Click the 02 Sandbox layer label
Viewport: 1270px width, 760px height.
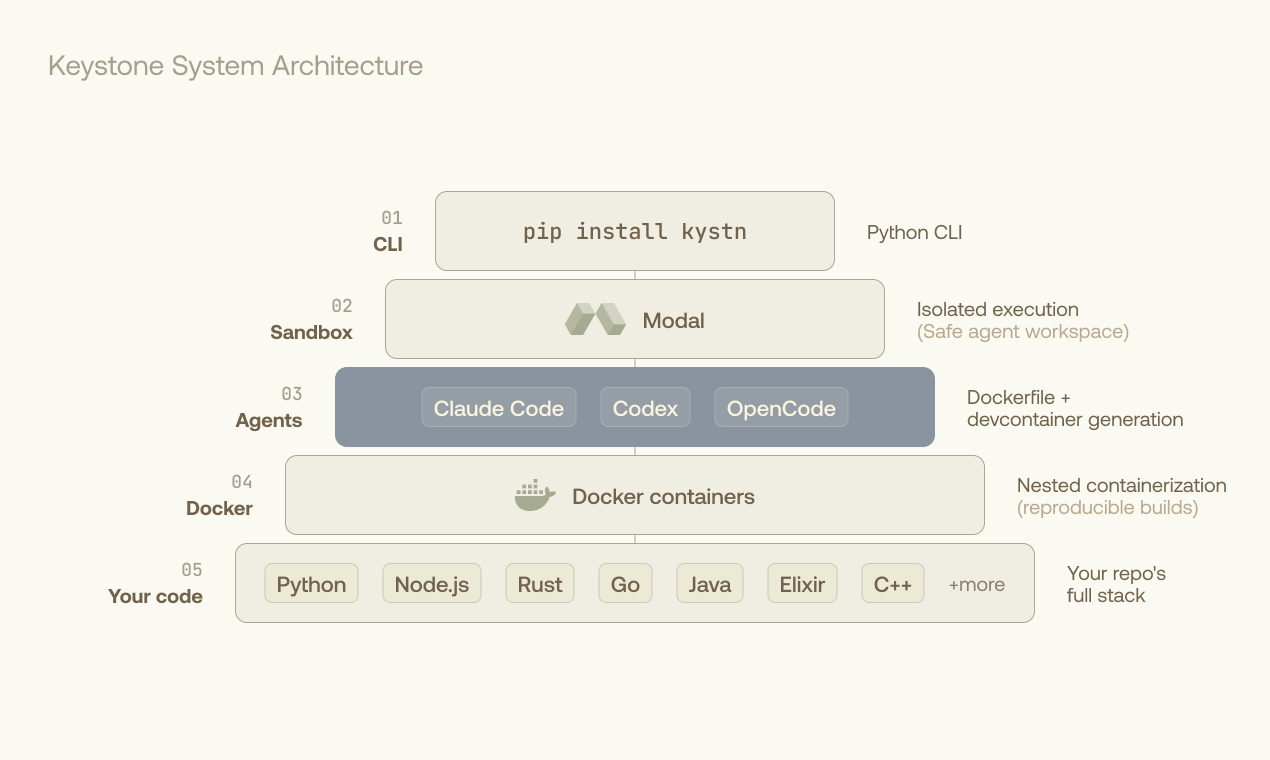[312, 320]
